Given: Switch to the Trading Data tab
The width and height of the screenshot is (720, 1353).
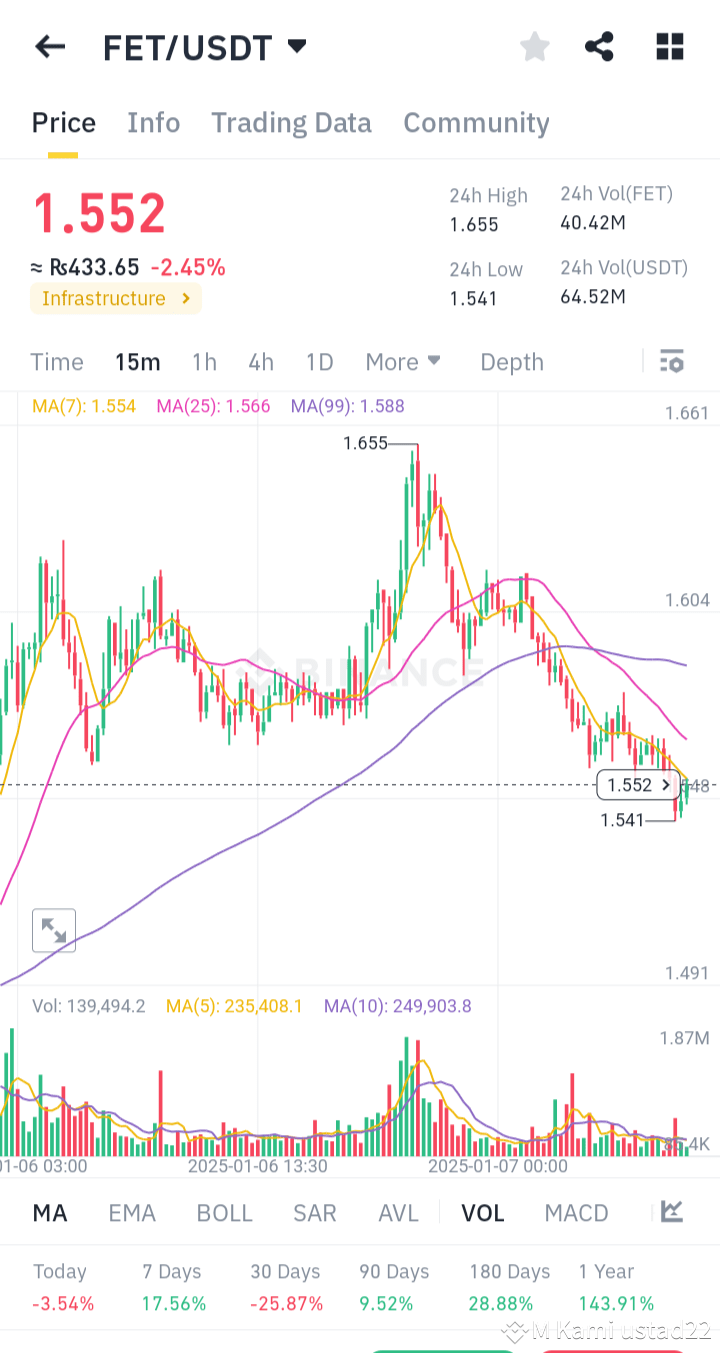Looking at the screenshot, I should (291, 122).
